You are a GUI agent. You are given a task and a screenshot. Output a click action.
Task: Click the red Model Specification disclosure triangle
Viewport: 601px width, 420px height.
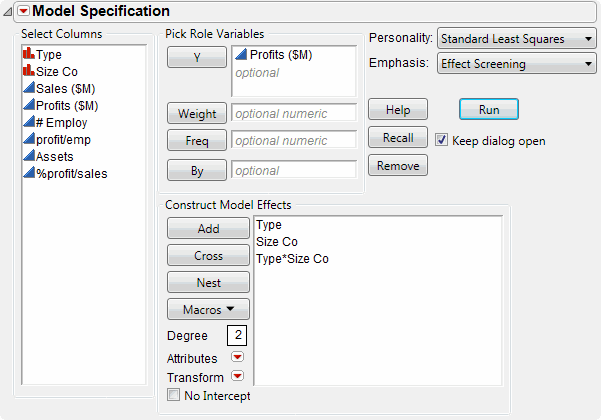coord(23,12)
